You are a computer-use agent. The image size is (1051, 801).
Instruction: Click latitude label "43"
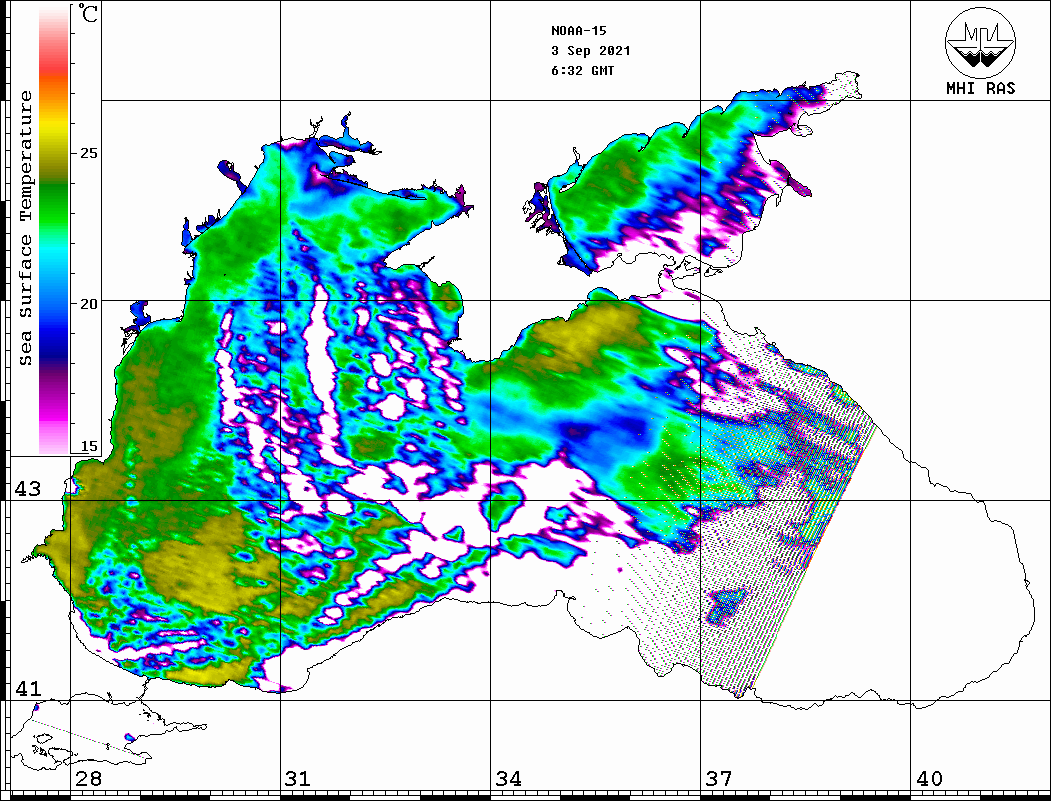(x=28, y=489)
